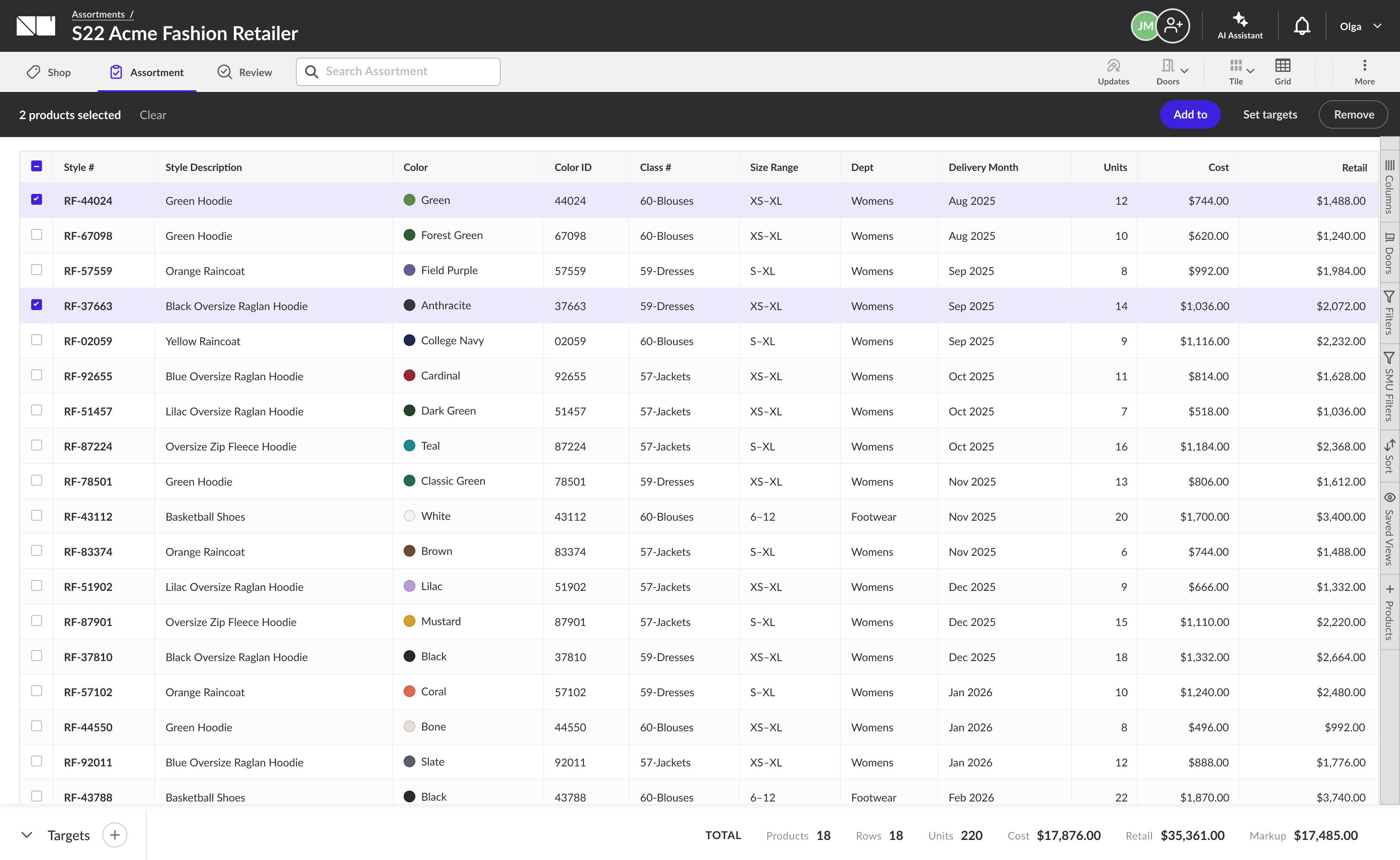Open Olga user menu dropdown
This screenshot has height=860, width=1400.
pos(1360,26)
